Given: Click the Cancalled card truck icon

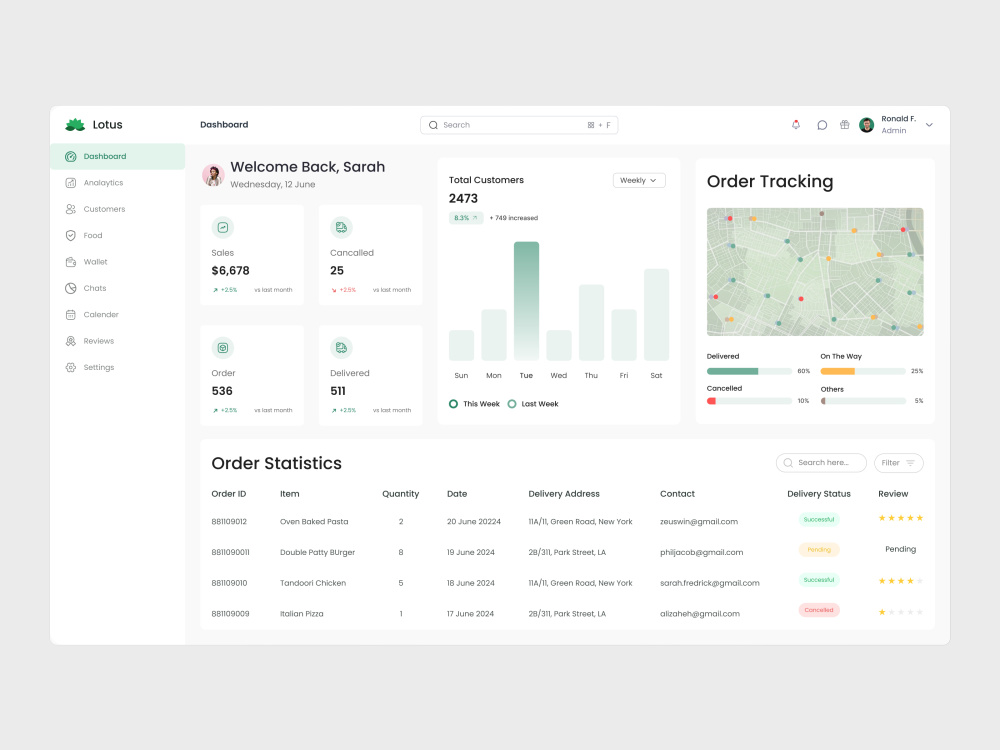Looking at the screenshot, I should (341, 227).
